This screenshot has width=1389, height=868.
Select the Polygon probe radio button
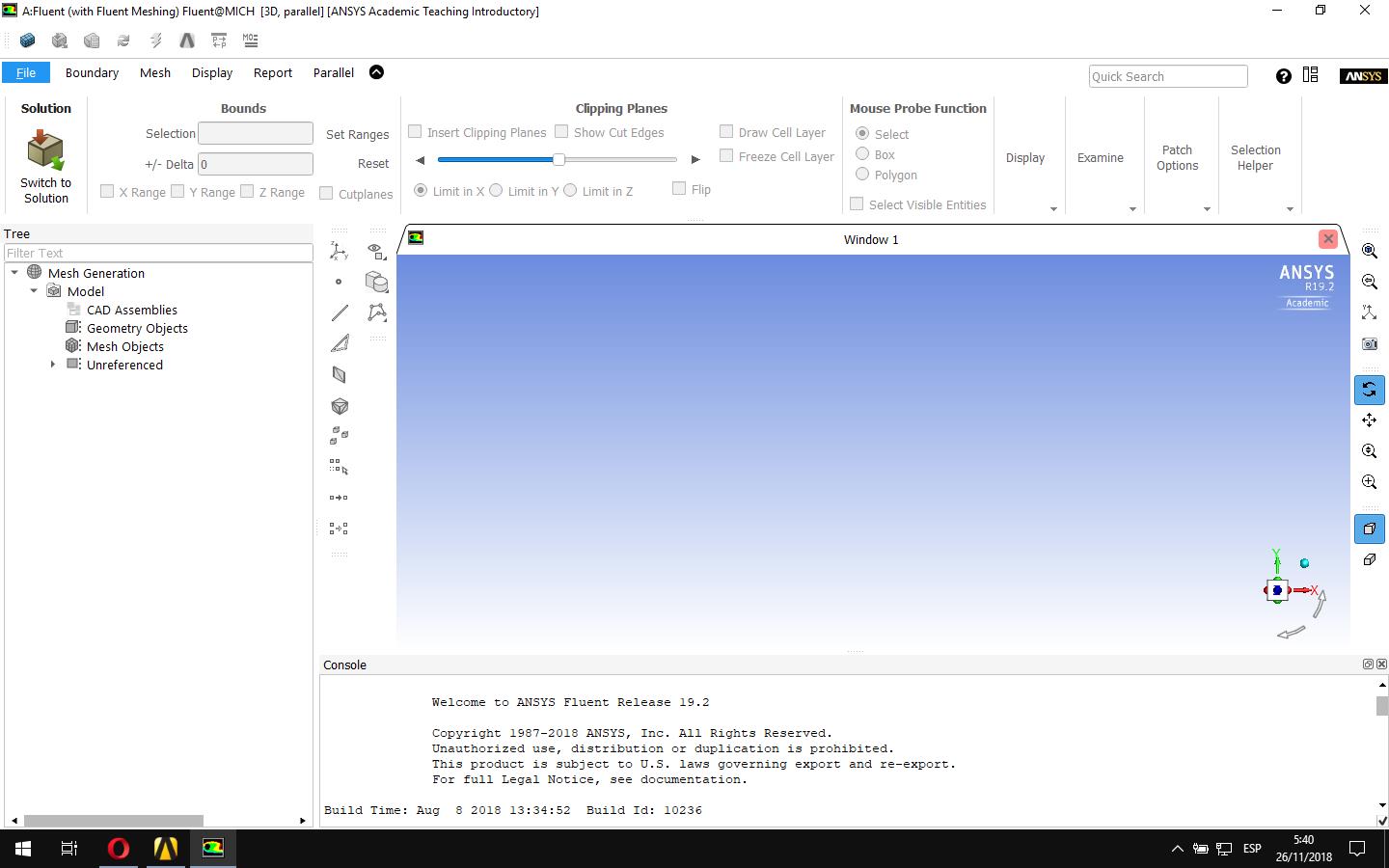(x=862, y=174)
